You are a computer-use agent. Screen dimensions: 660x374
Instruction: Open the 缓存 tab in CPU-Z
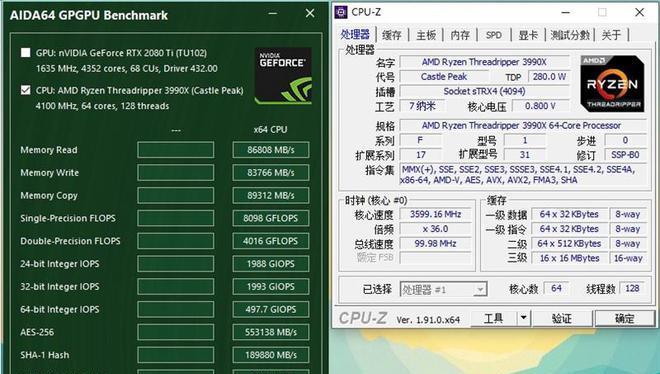click(391, 35)
